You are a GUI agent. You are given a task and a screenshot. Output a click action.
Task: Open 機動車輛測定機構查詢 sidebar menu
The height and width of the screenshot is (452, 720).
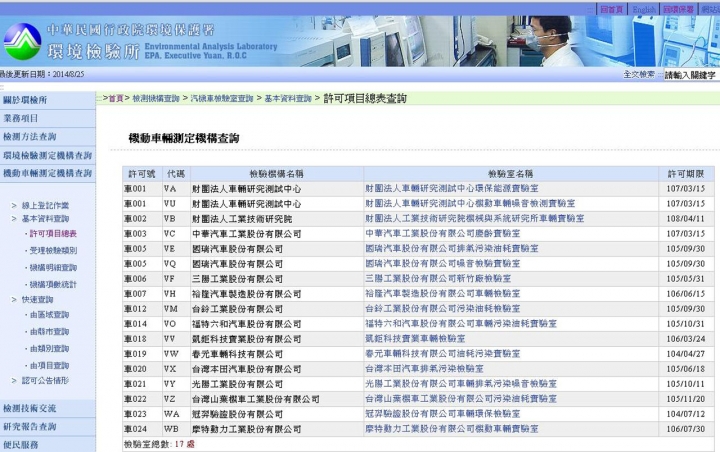tap(48, 173)
